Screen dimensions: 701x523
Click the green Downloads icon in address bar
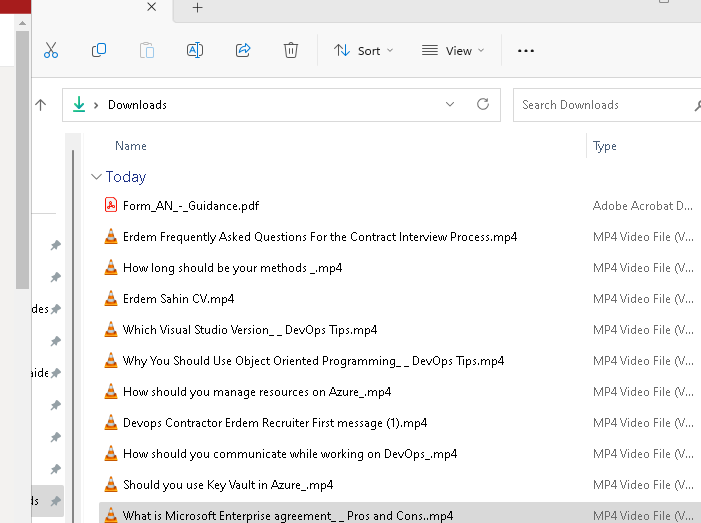point(79,105)
